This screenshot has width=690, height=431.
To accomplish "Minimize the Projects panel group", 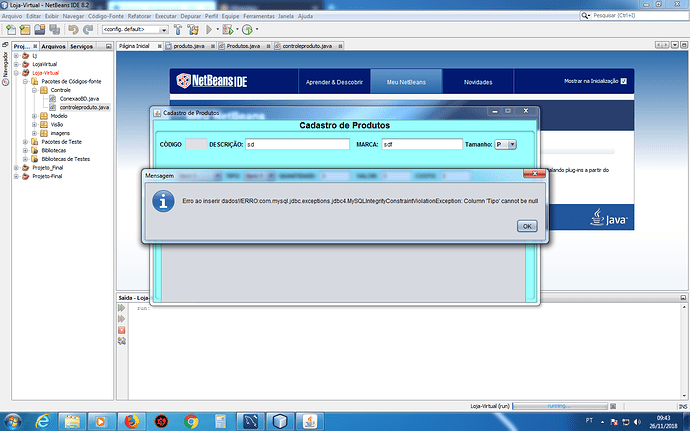I will coord(109,46).
